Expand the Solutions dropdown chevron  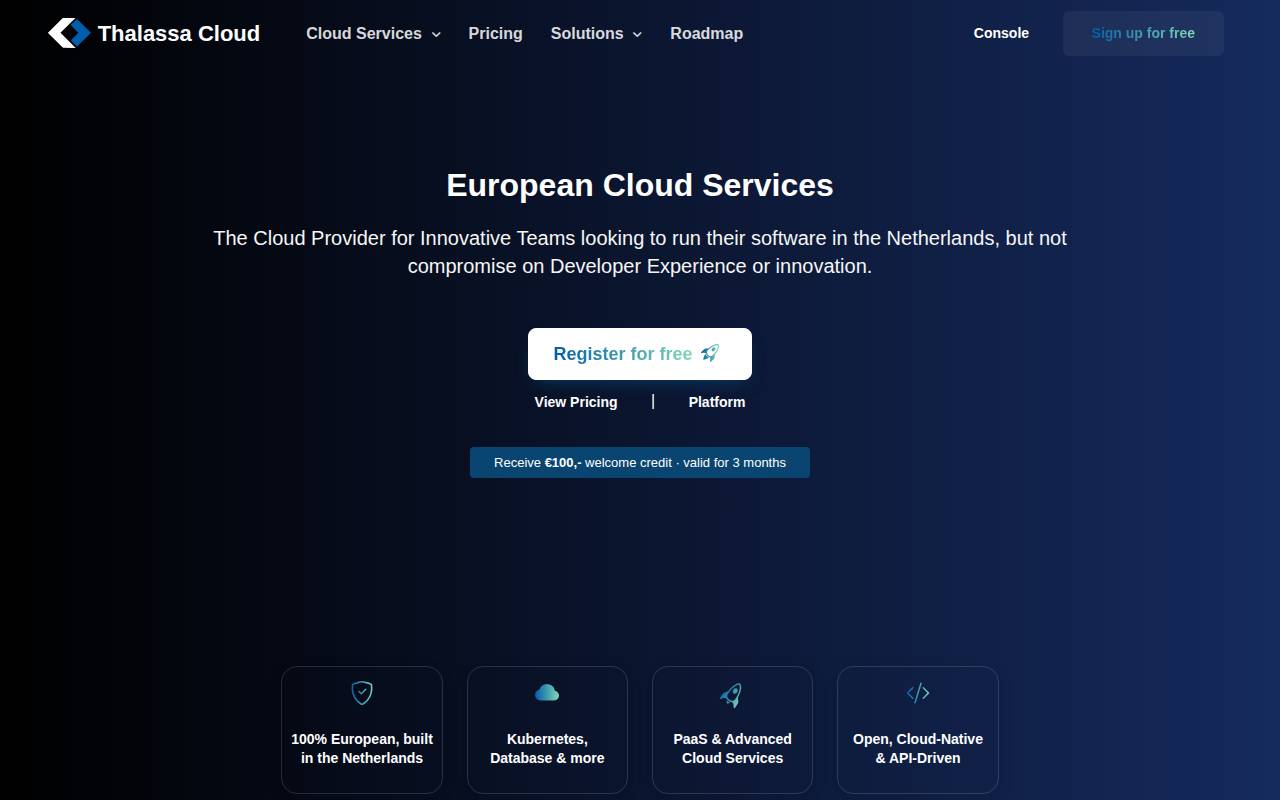click(637, 34)
